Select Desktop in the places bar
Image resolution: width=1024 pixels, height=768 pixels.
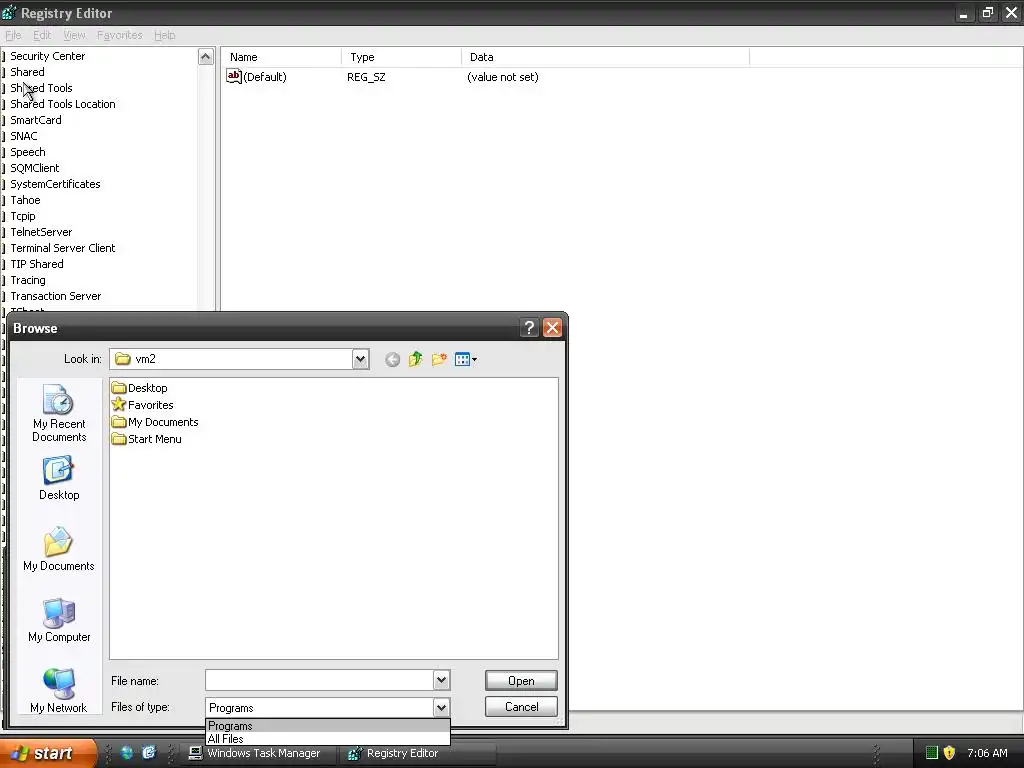[59, 478]
